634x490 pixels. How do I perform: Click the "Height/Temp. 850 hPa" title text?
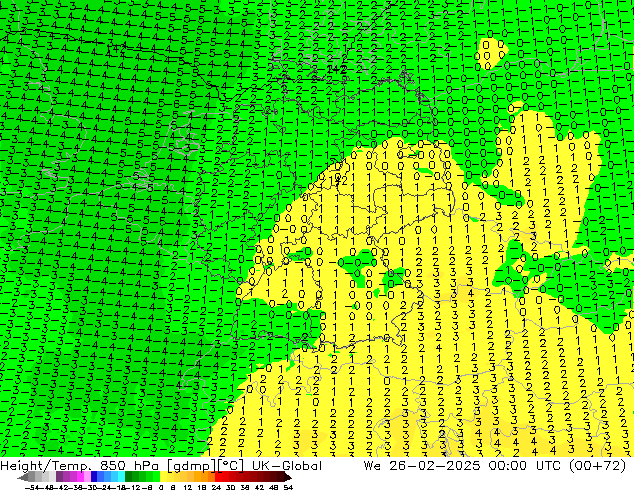pos(75,465)
